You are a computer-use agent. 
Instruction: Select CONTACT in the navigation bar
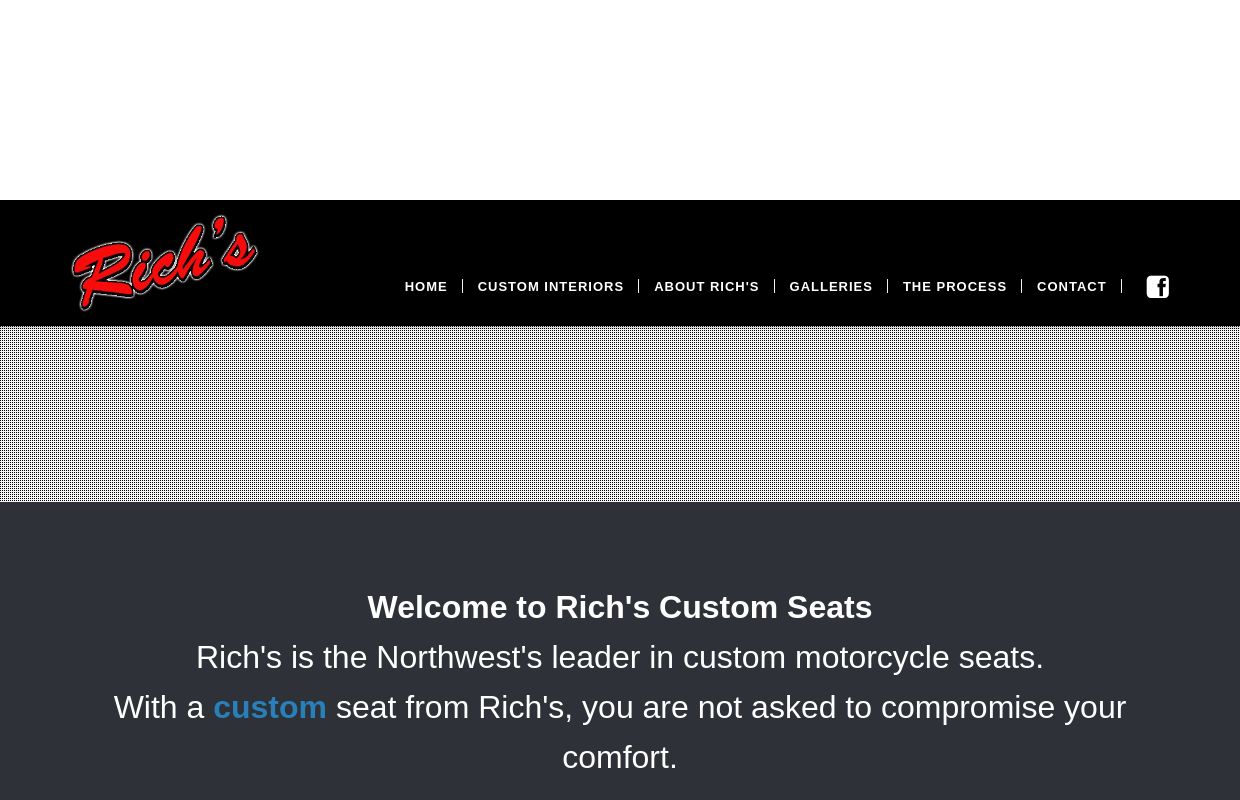(1071, 286)
